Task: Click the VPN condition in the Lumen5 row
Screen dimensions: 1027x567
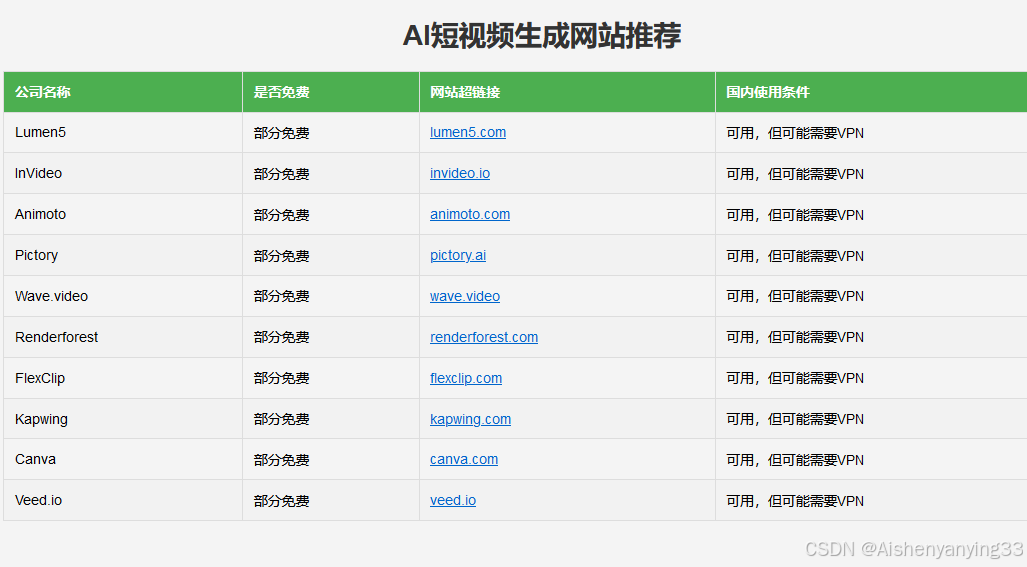Action: (x=795, y=133)
